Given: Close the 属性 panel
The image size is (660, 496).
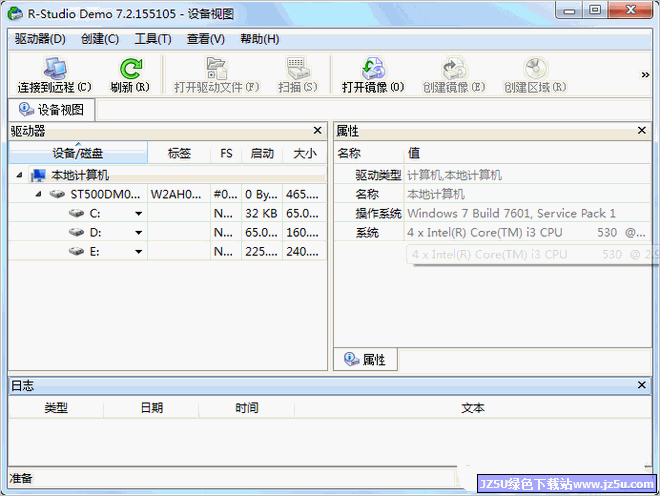Looking at the screenshot, I should [x=641, y=131].
